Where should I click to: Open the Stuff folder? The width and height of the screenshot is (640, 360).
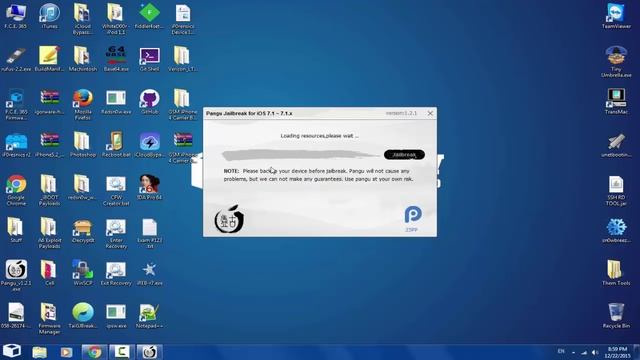[x=16, y=230]
